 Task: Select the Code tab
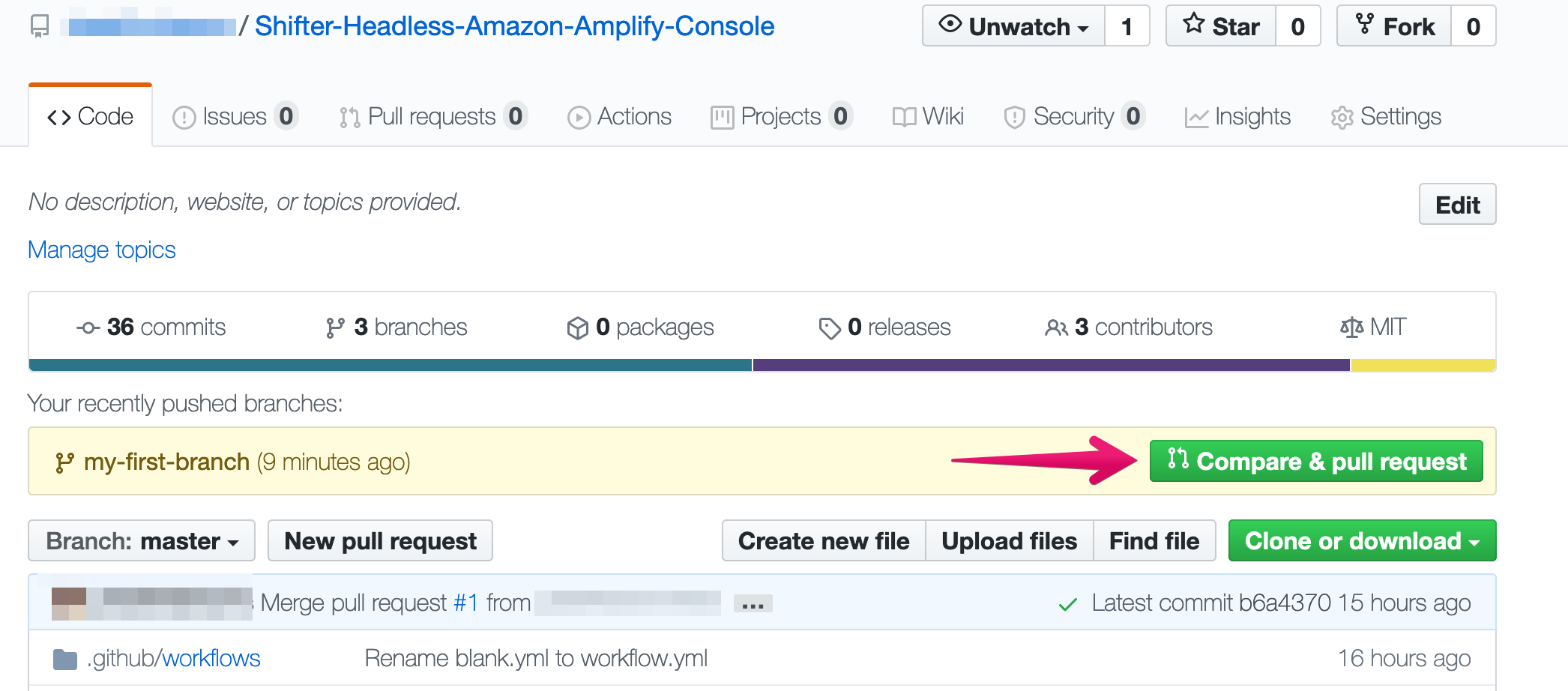pos(90,116)
